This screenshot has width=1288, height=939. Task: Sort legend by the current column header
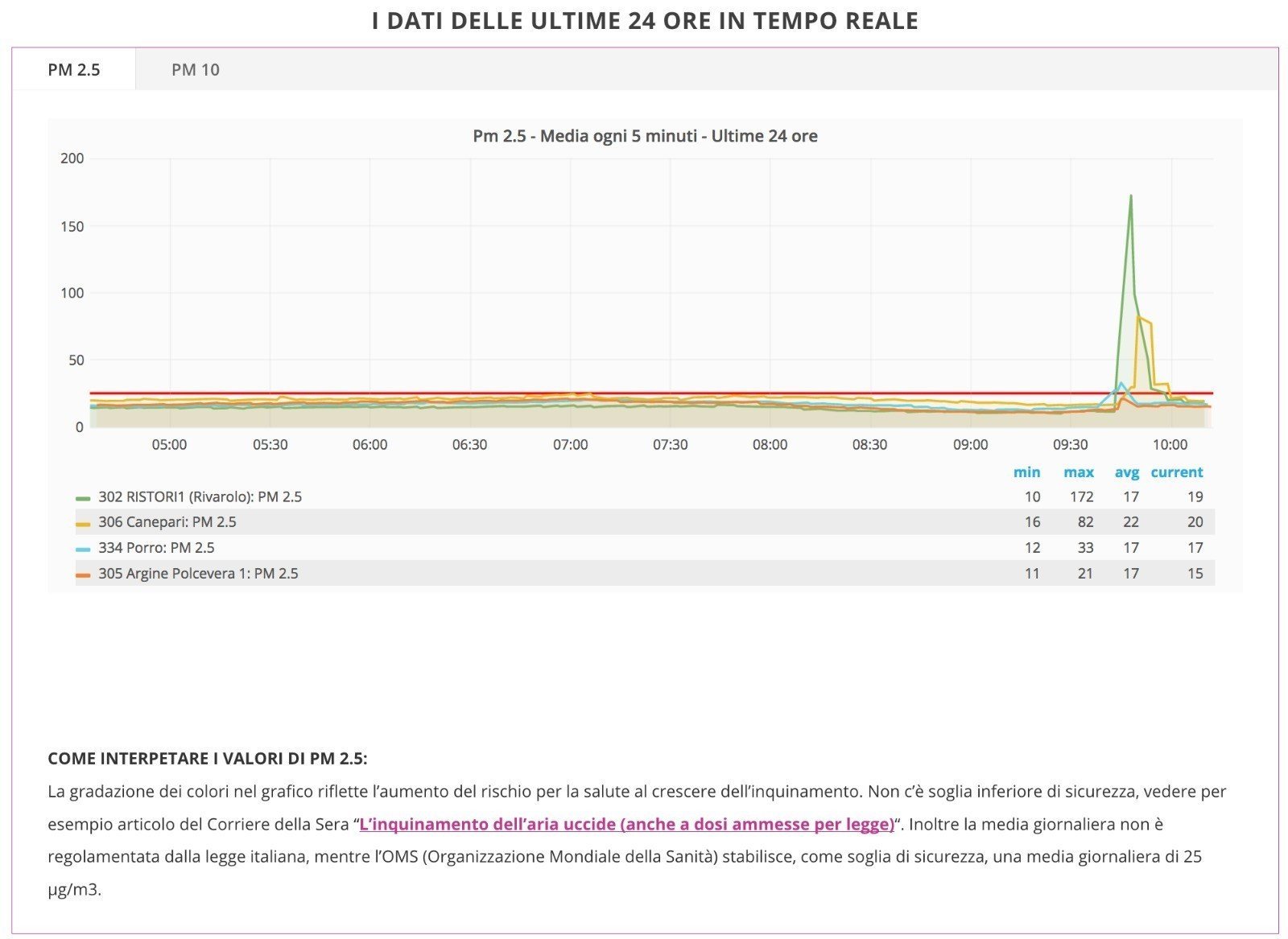[x=1176, y=472]
